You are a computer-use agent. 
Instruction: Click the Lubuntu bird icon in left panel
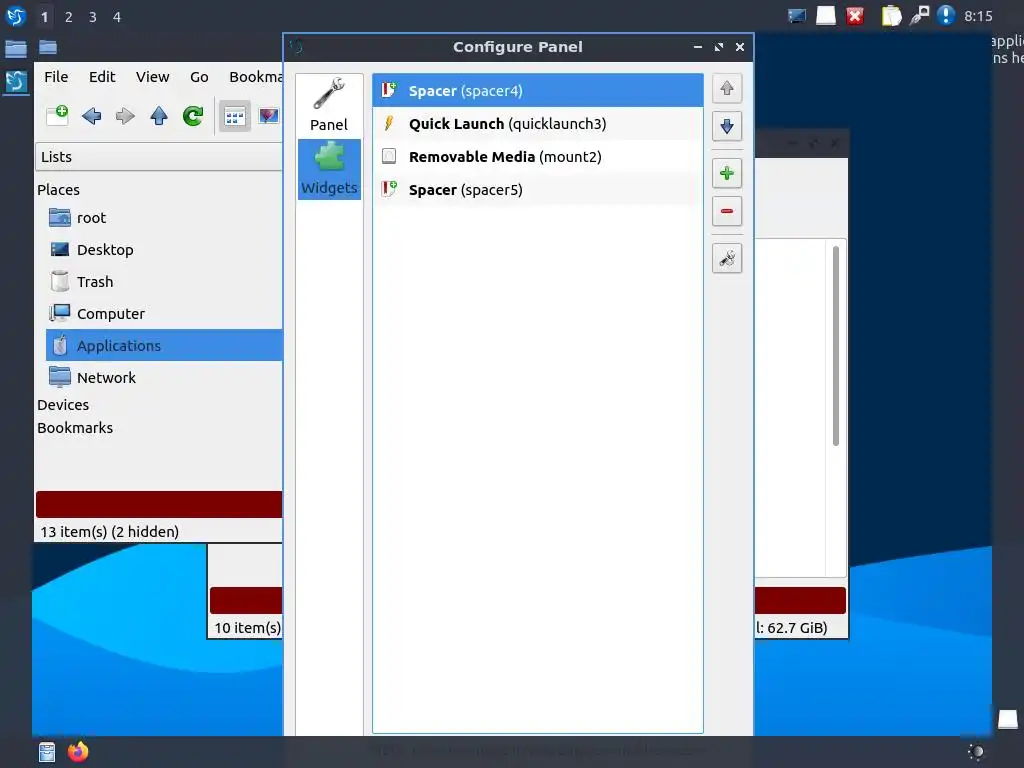point(16,82)
